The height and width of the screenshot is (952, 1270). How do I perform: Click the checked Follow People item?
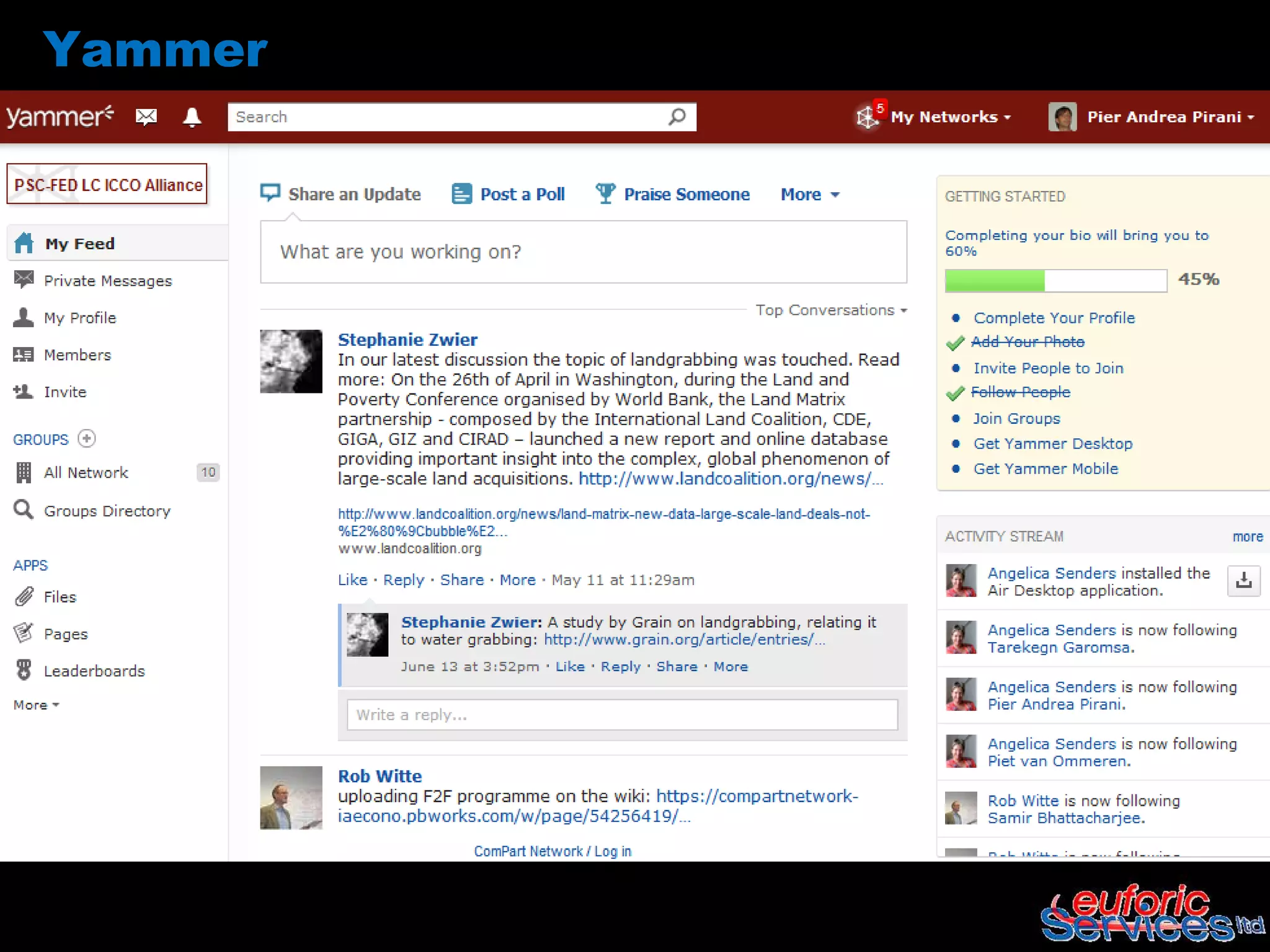coord(1021,392)
